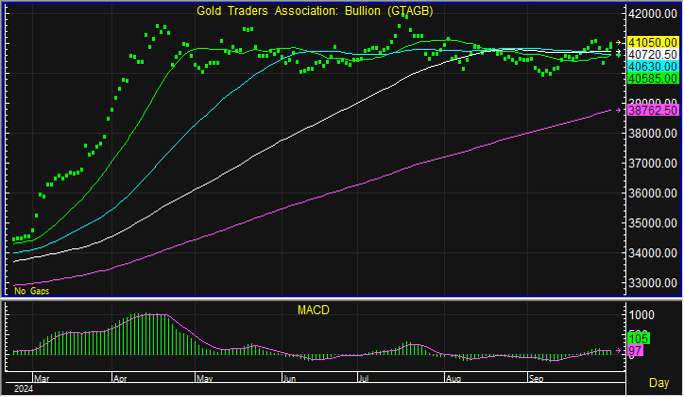
Task: Click the Sep label on time axis
Action: tap(536, 378)
